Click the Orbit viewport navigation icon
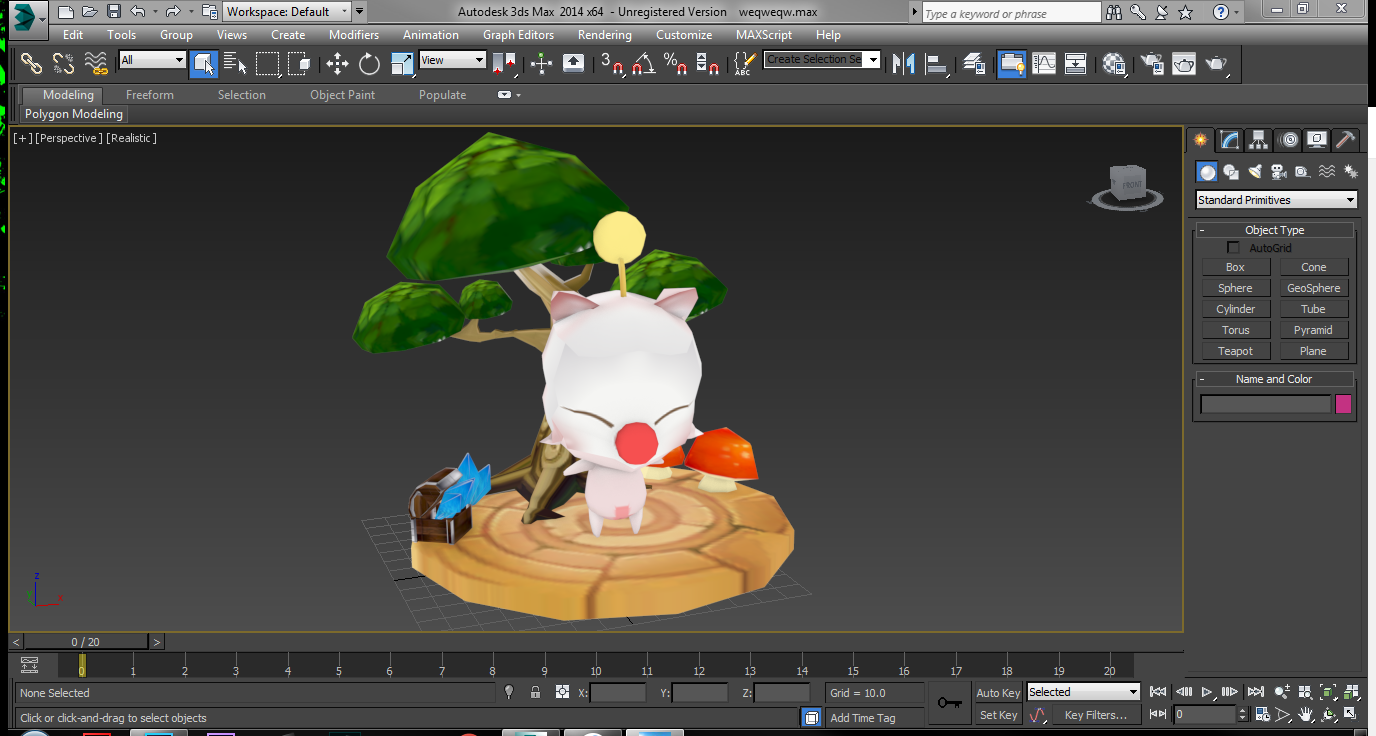Viewport: 1376px width, 736px height. (1329, 715)
